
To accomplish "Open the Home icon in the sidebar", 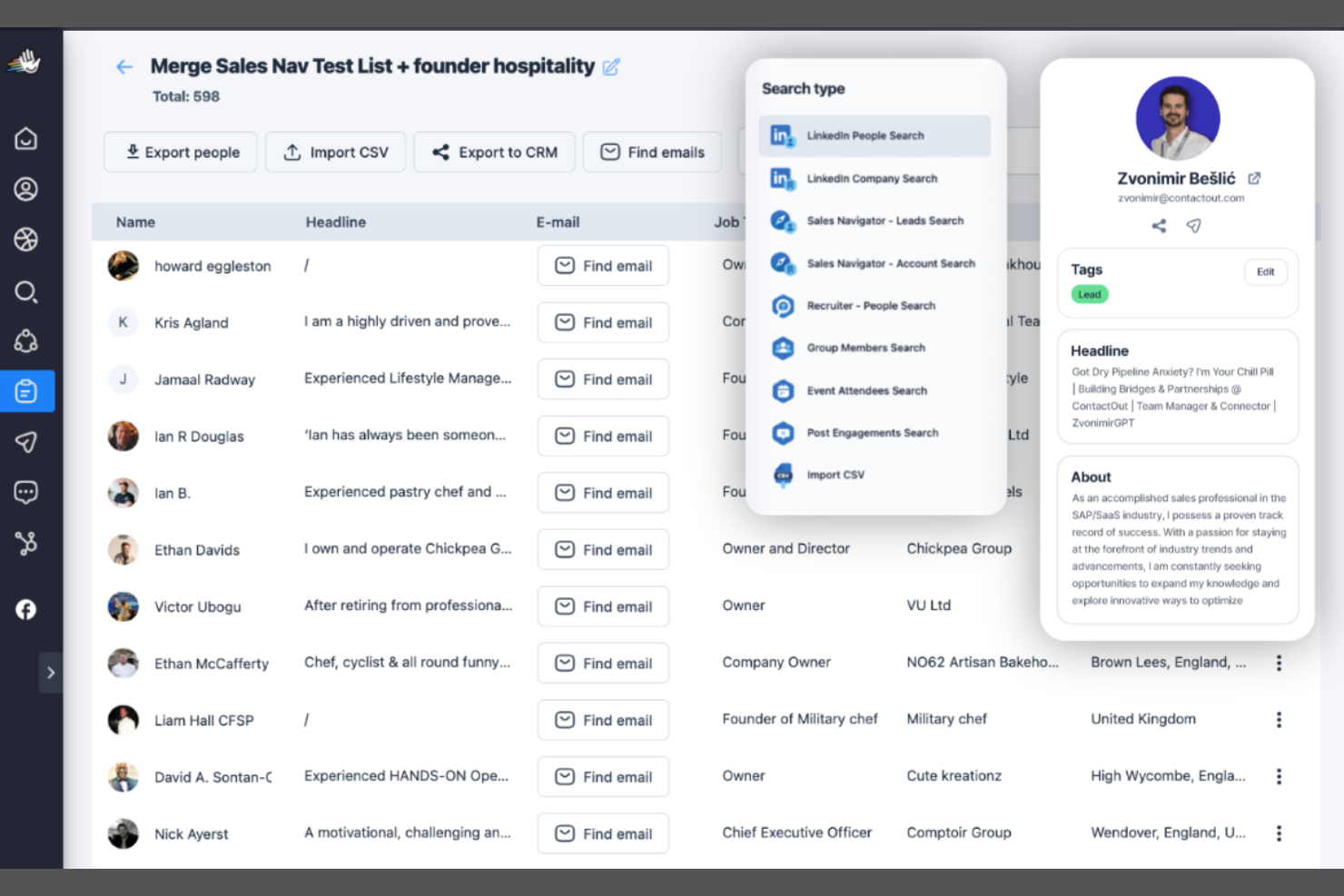I will coord(25,139).
